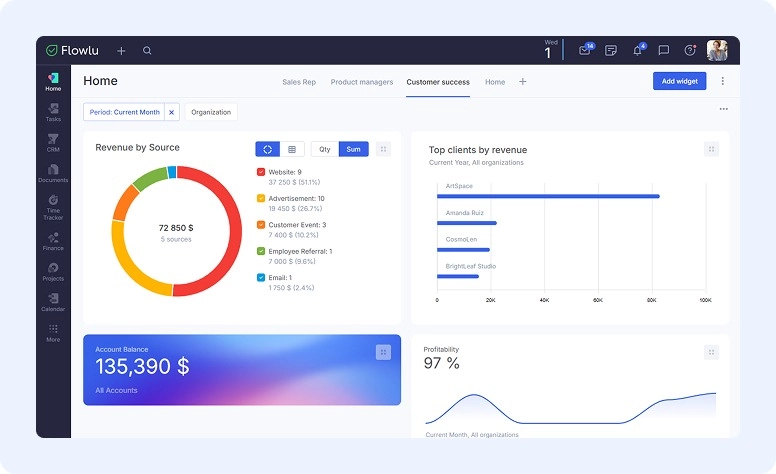Screen dimensions: 776x474
Task: Add a new dashboard tab with plus
Action: point(523,82)
